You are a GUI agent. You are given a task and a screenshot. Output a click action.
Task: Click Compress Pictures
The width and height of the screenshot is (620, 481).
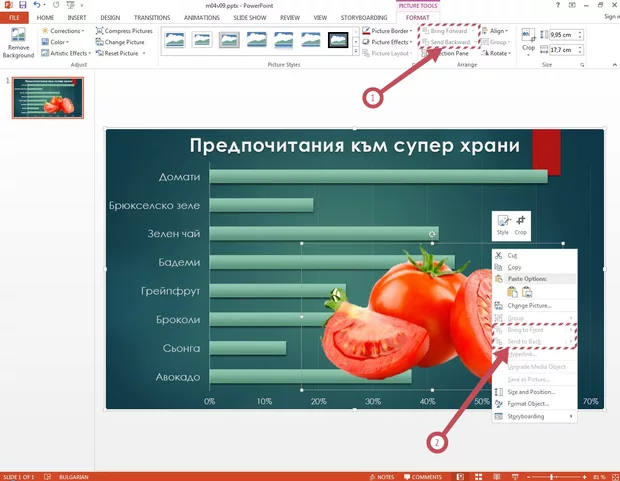pos(124,31)
